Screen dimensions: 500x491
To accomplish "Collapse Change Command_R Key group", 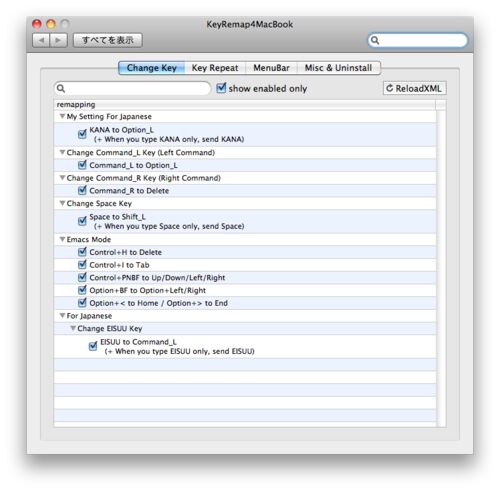I will (62, 178).
